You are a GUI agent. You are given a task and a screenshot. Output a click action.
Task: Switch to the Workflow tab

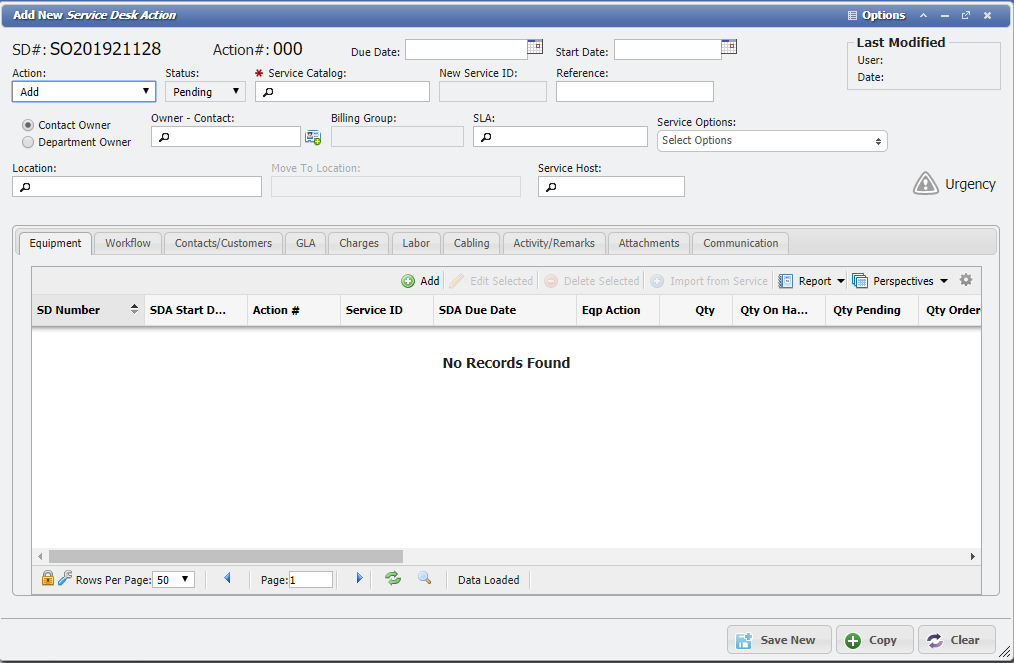tap(128, 243)
